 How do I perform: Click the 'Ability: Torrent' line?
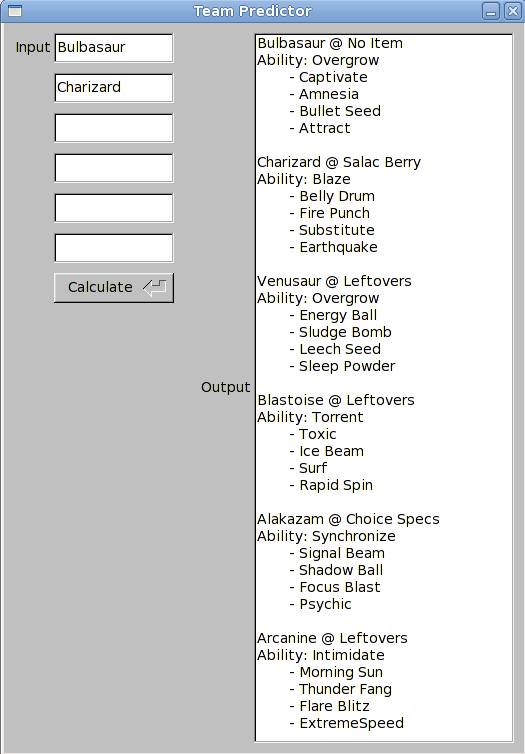(x=310, y=417)
